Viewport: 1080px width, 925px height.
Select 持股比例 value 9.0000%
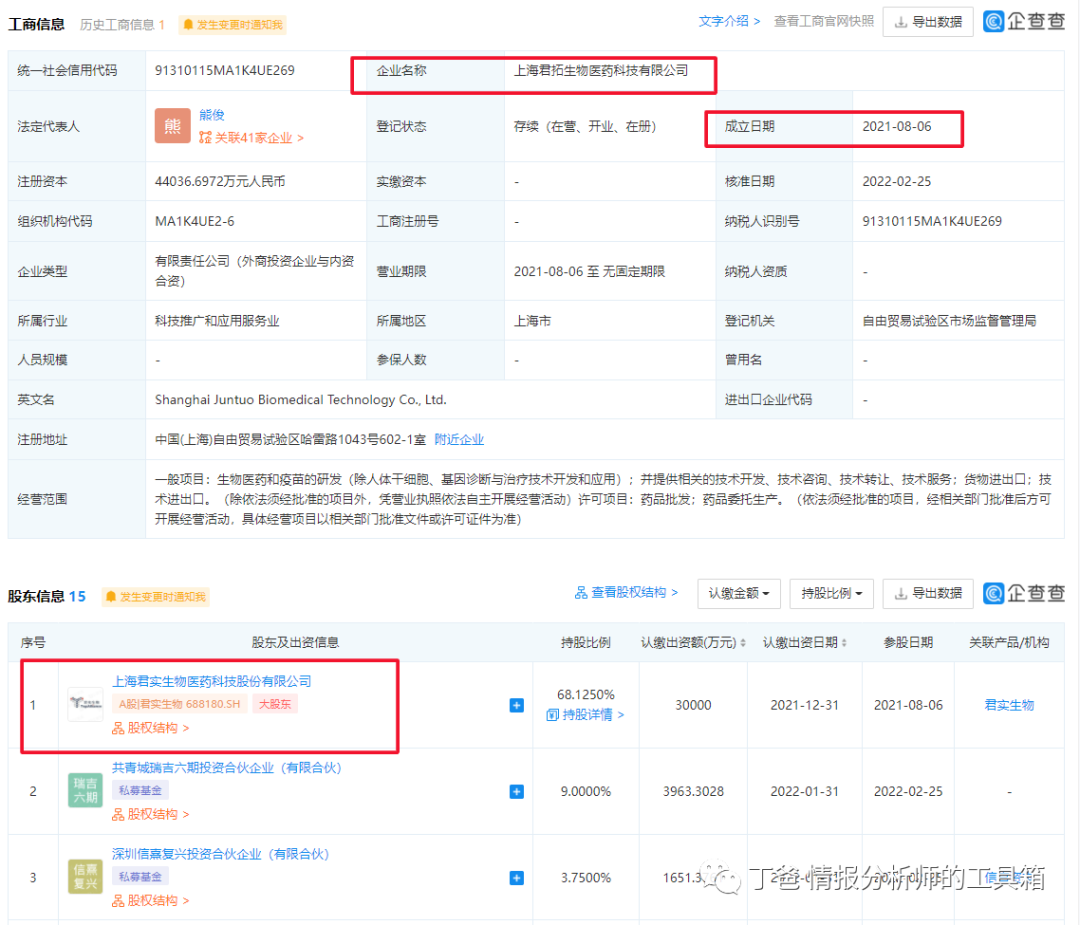click(585, 791)
